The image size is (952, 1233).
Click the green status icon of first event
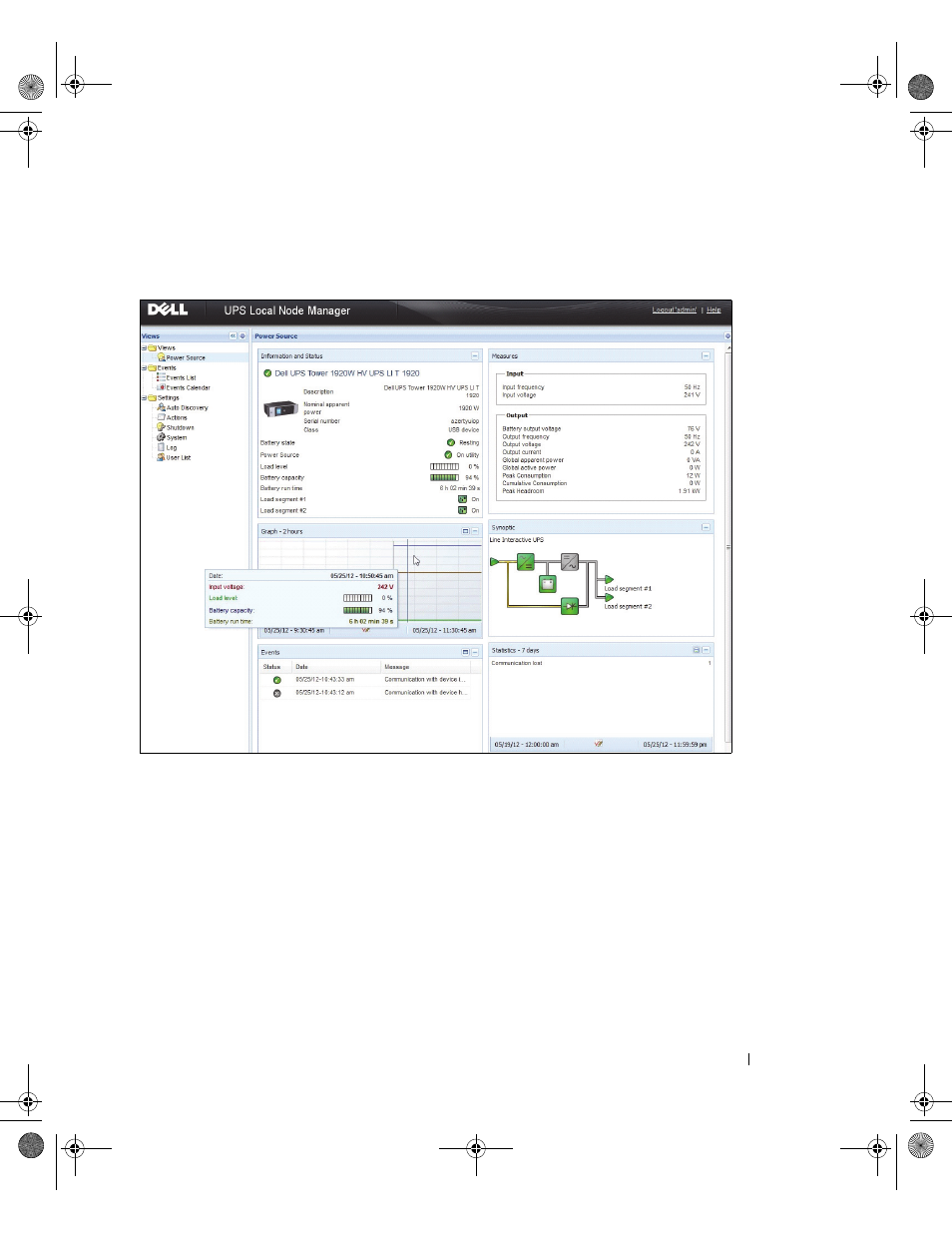(277, 680)
